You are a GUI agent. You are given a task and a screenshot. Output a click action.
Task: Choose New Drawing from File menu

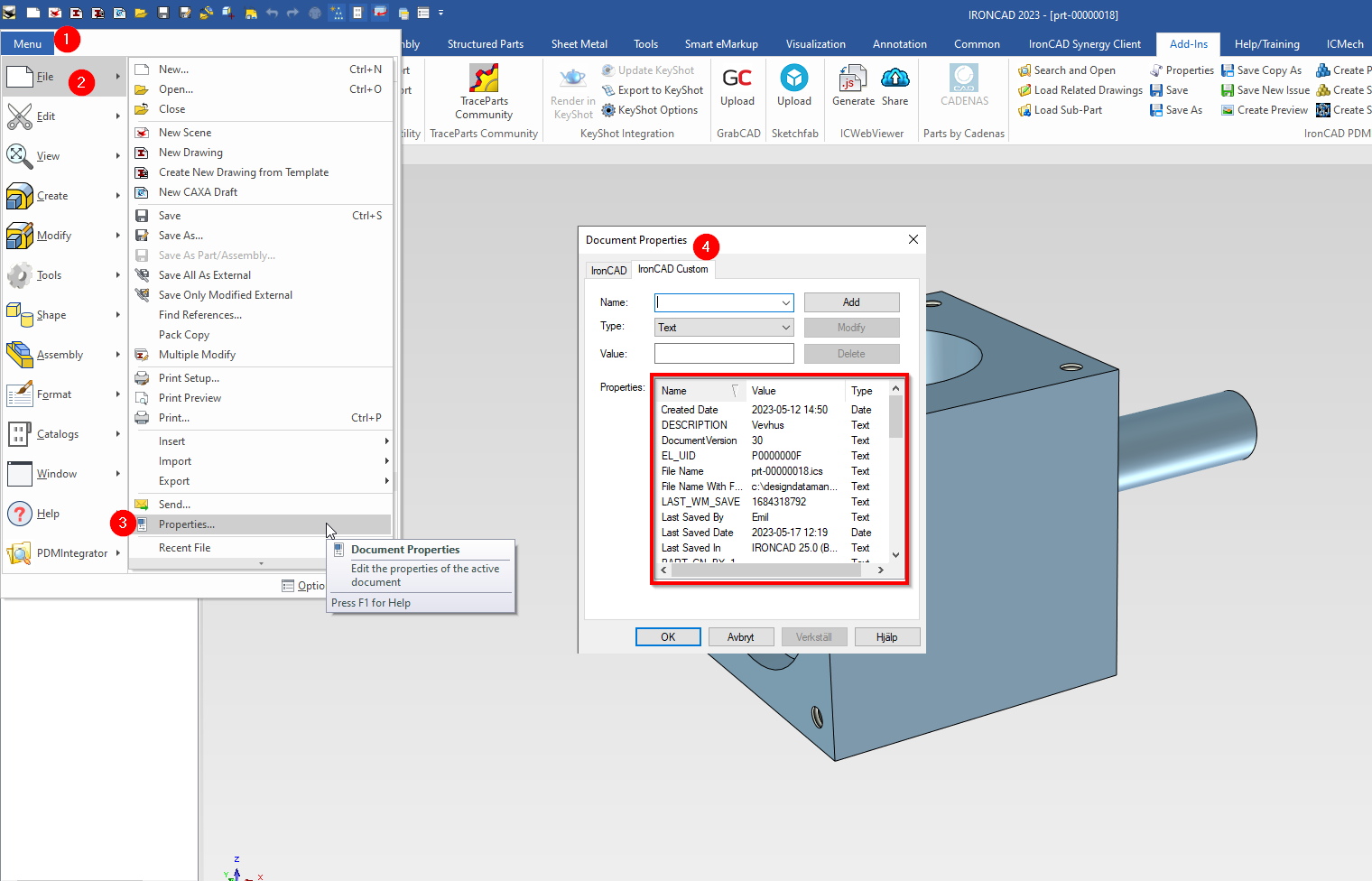click(x=262, y=153)
